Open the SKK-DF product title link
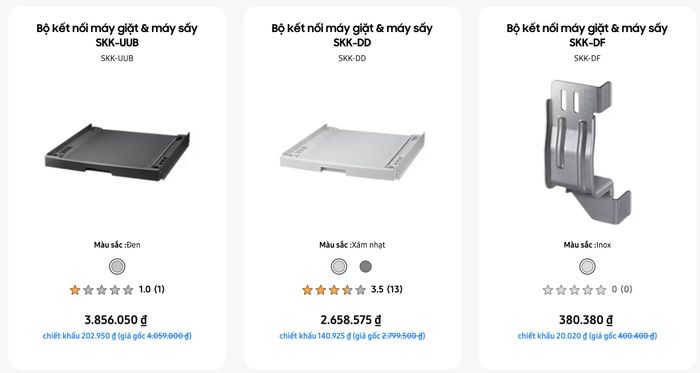This screenshot has height=373, width=700. tap(587, 35)
